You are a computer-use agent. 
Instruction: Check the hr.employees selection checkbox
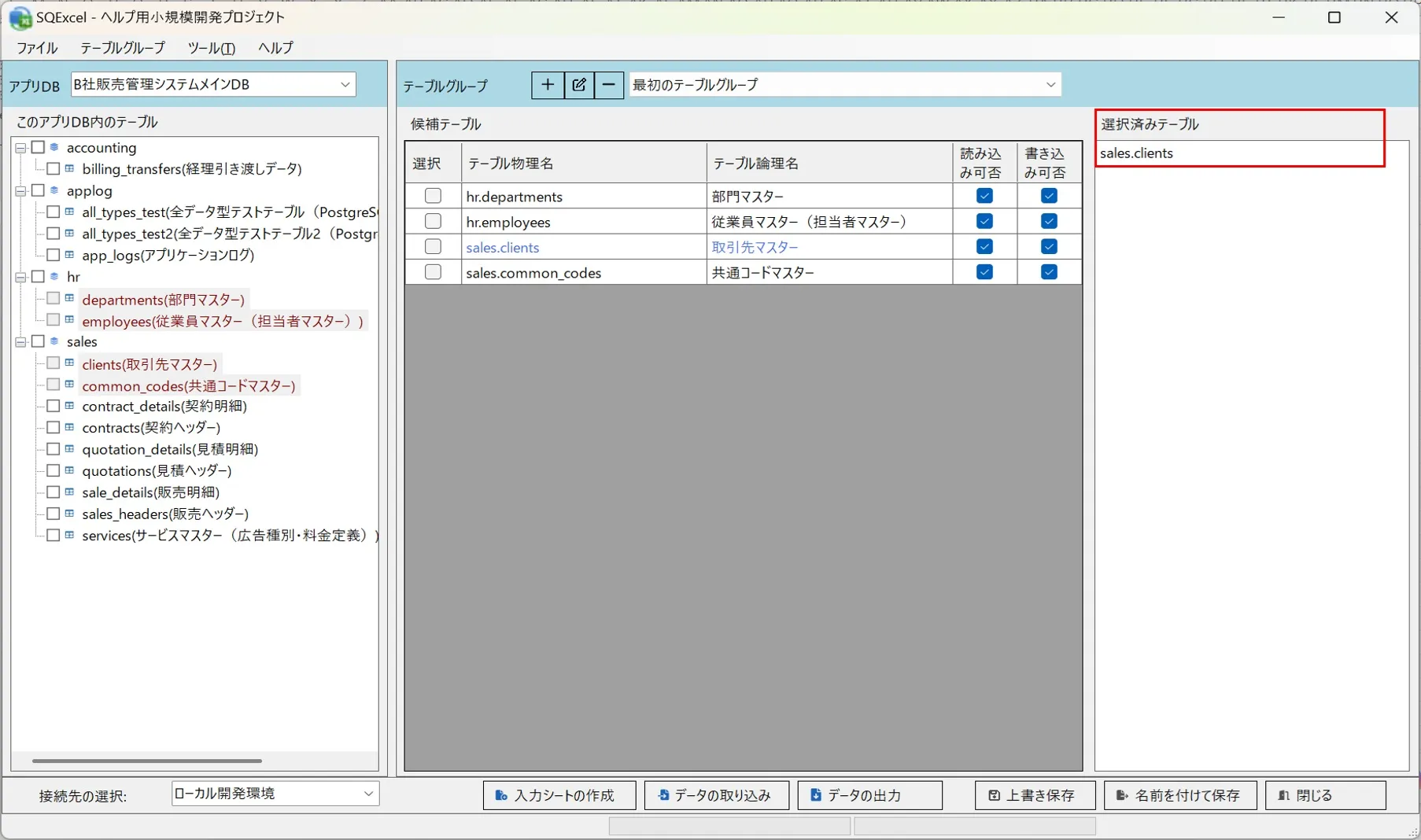click(x=433, y=221)
